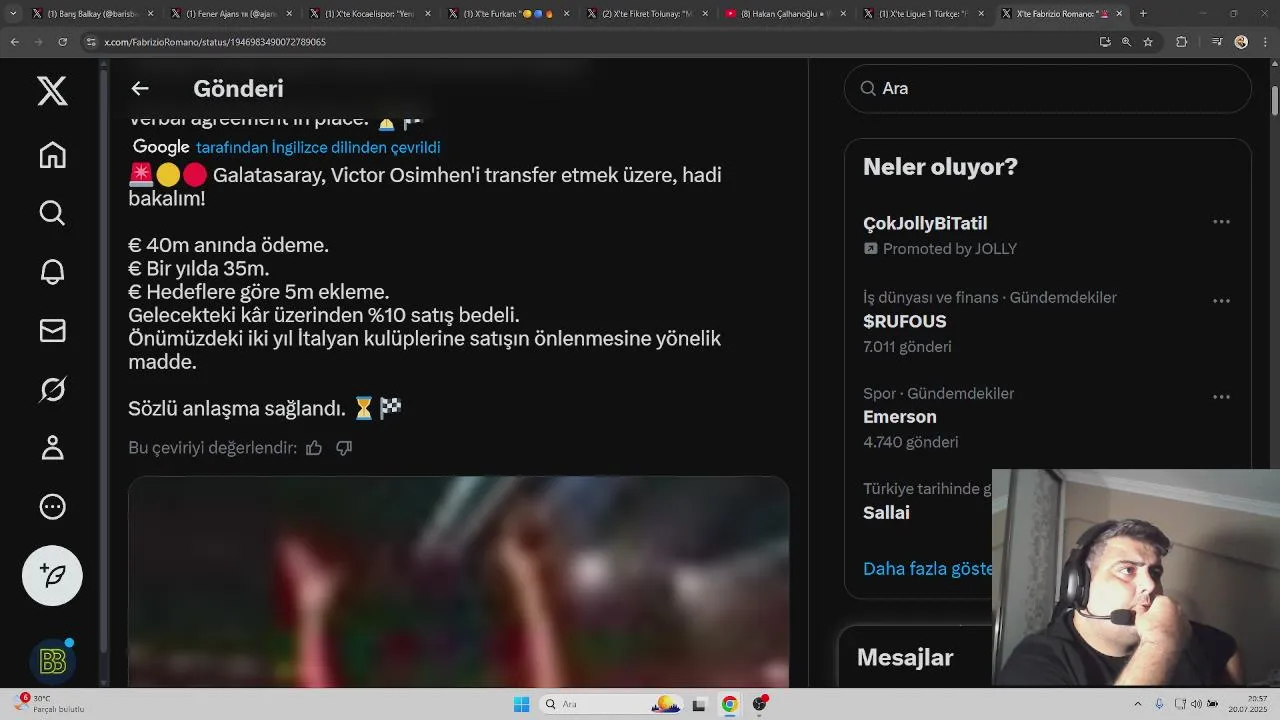
Task: Open the Grok icon in sidebar
Action: point(52,389)
